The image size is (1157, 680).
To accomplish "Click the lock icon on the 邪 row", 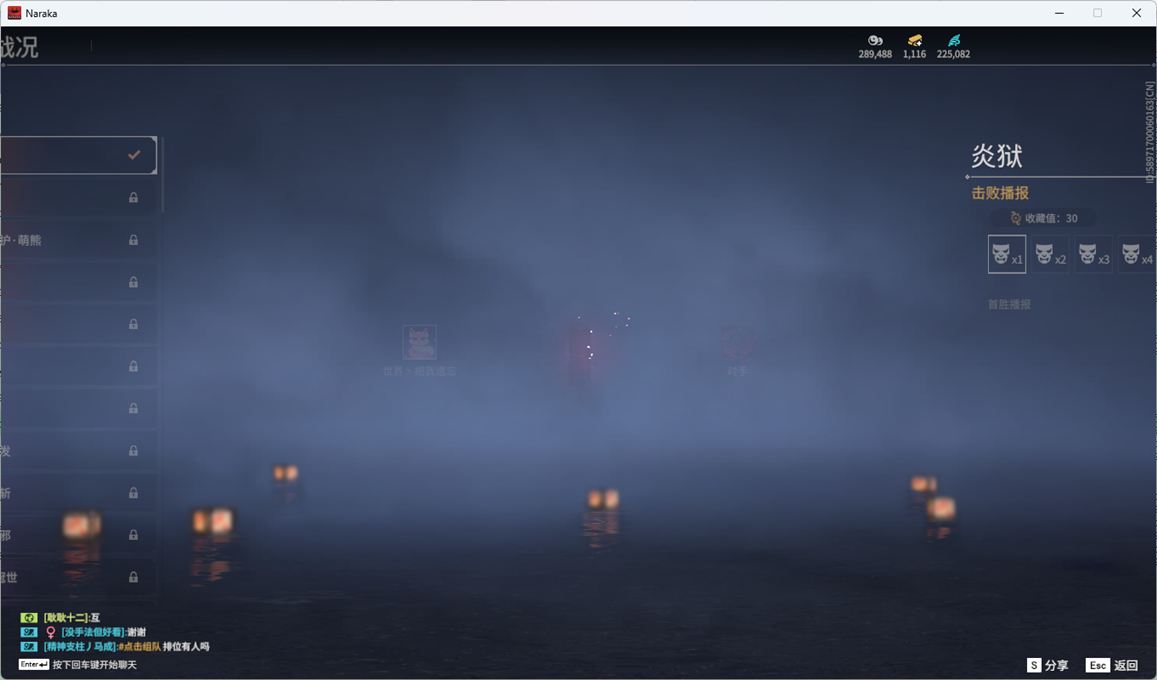I will 134,535.
